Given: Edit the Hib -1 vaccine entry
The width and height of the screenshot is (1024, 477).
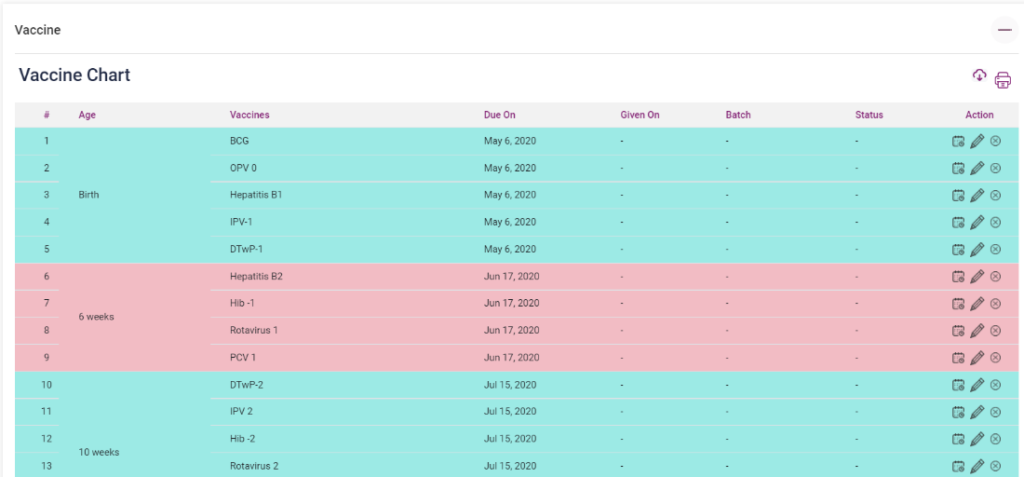Looking at the screenshot, I should pos(977,303).
